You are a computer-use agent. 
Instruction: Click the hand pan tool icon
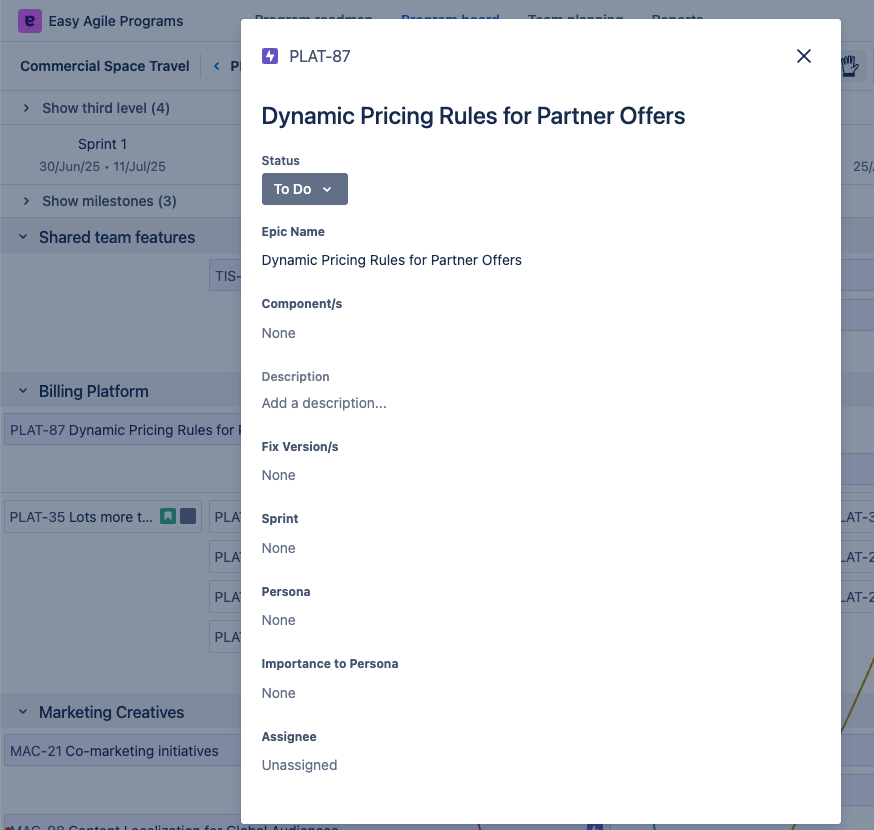(x=850, y=66)
